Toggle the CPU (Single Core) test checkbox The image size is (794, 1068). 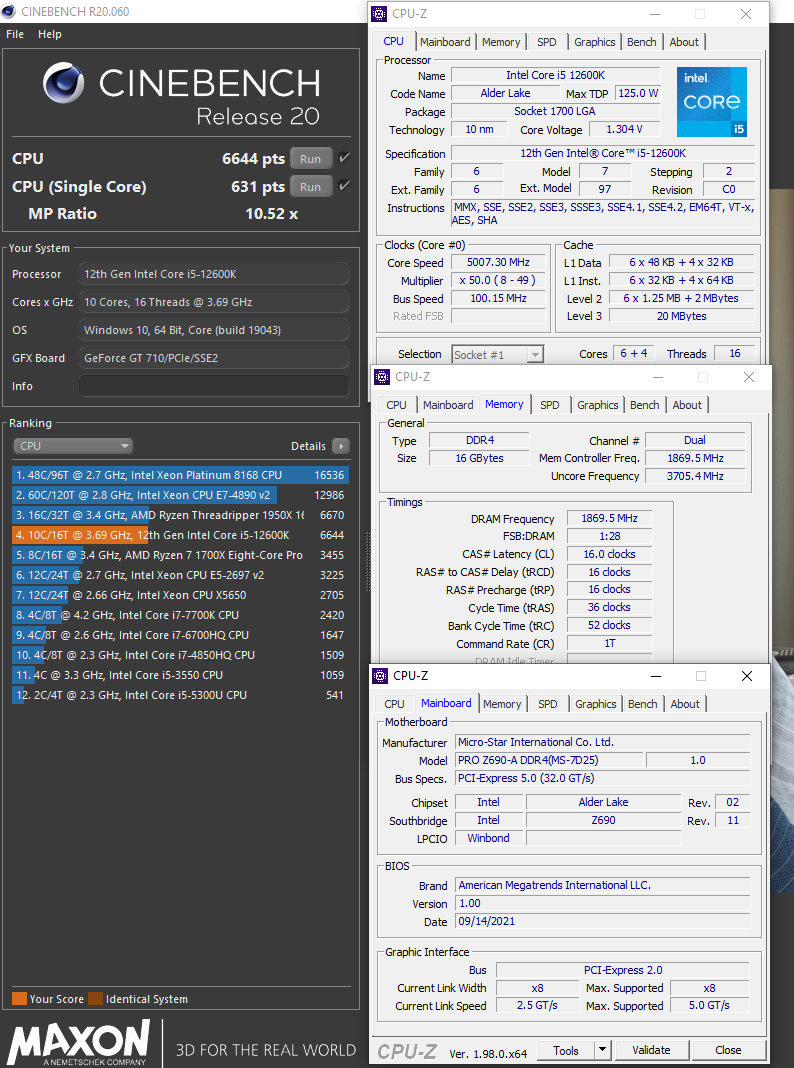click(x=345, y=186)
